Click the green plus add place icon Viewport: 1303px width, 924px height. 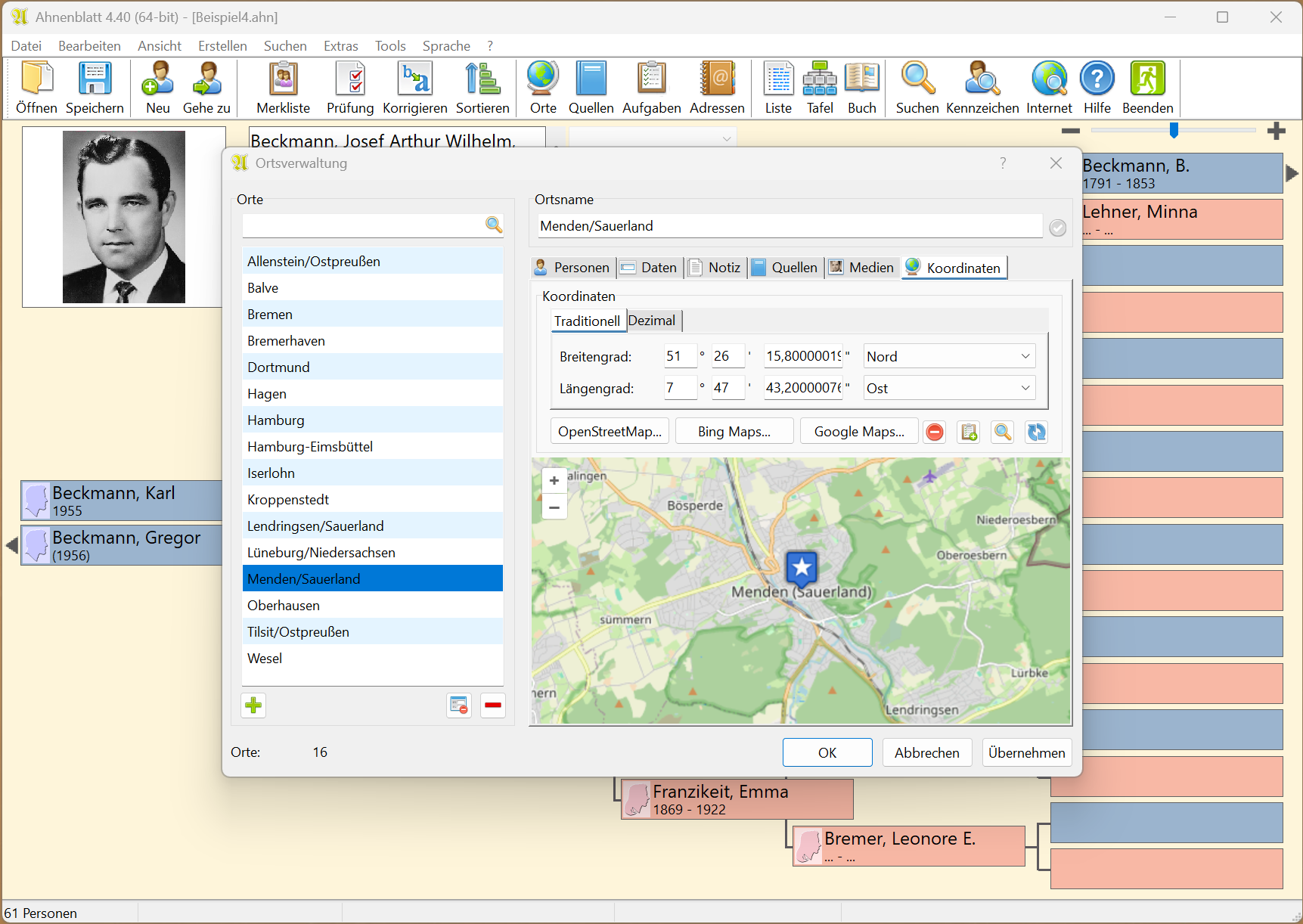pyautogui.click(x=253, y=705)
